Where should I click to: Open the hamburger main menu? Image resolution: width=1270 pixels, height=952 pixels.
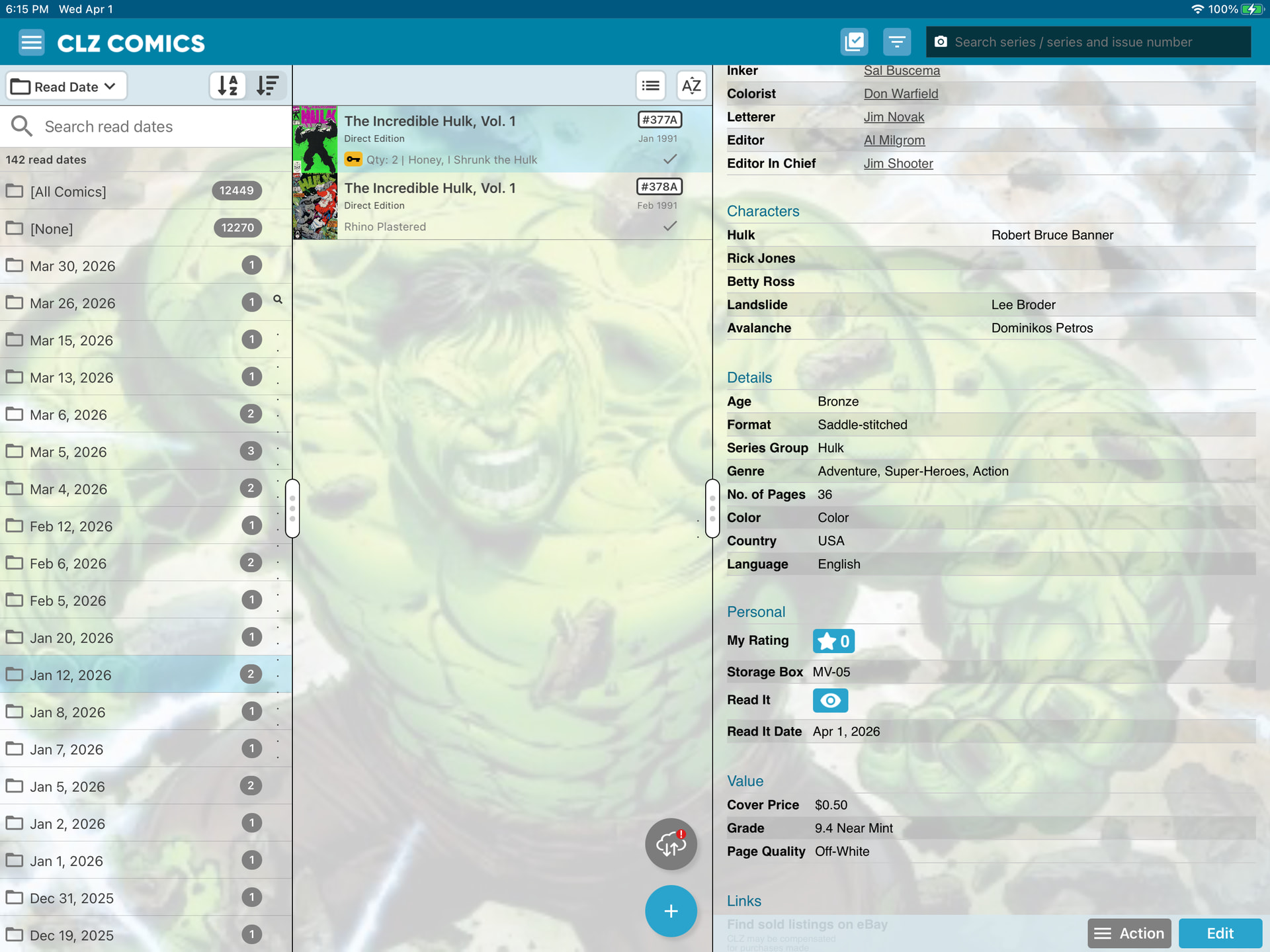(x=31, y=42)
